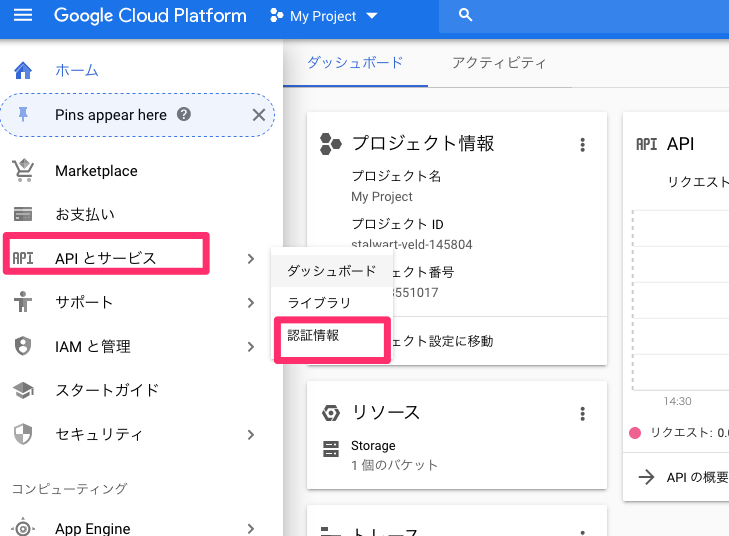Screen dimensions: 729x536
Task: Click the API icon beside API とサービス
Action: (x=23, y=258)
